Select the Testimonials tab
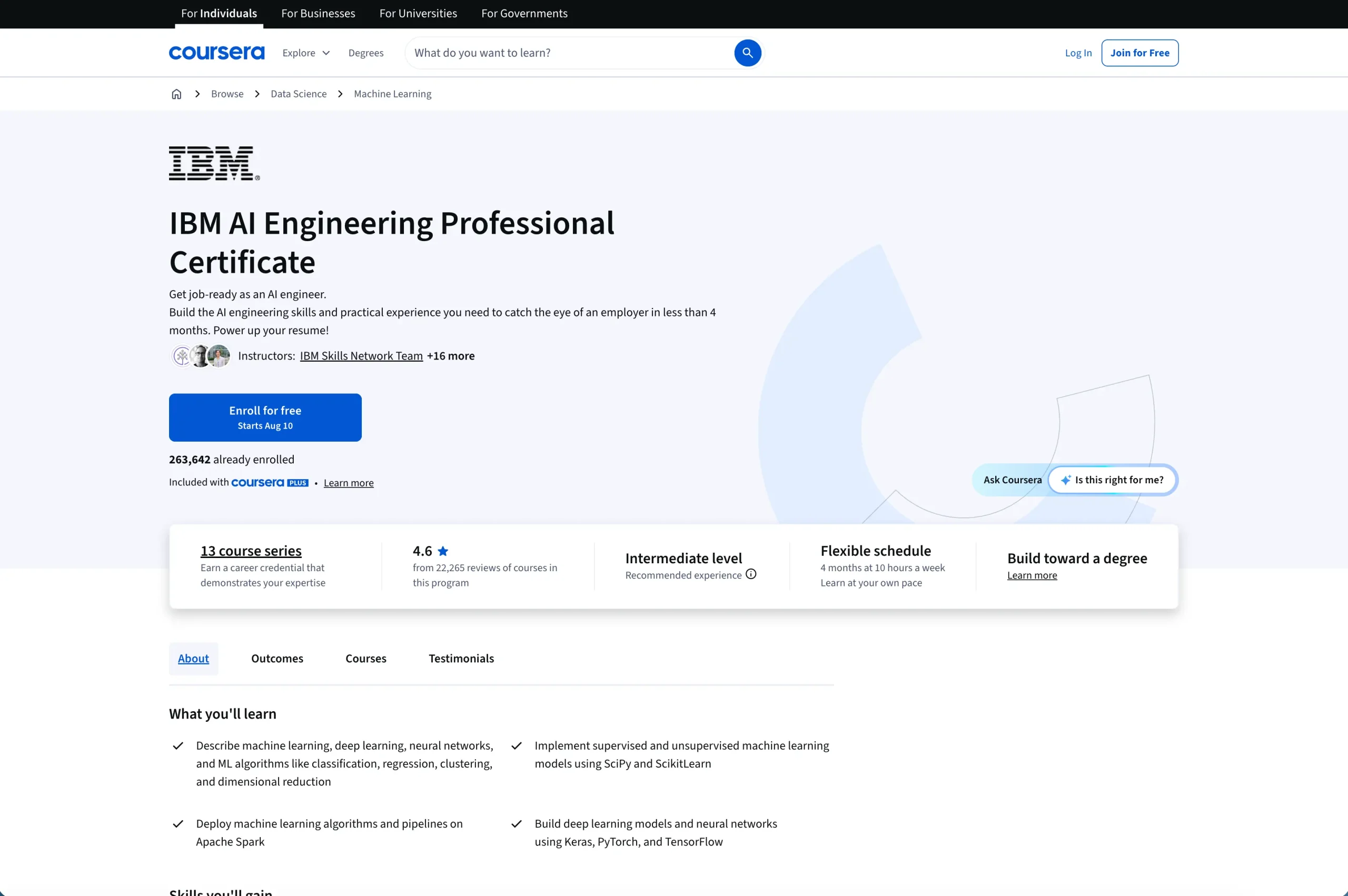 [461, 658]
